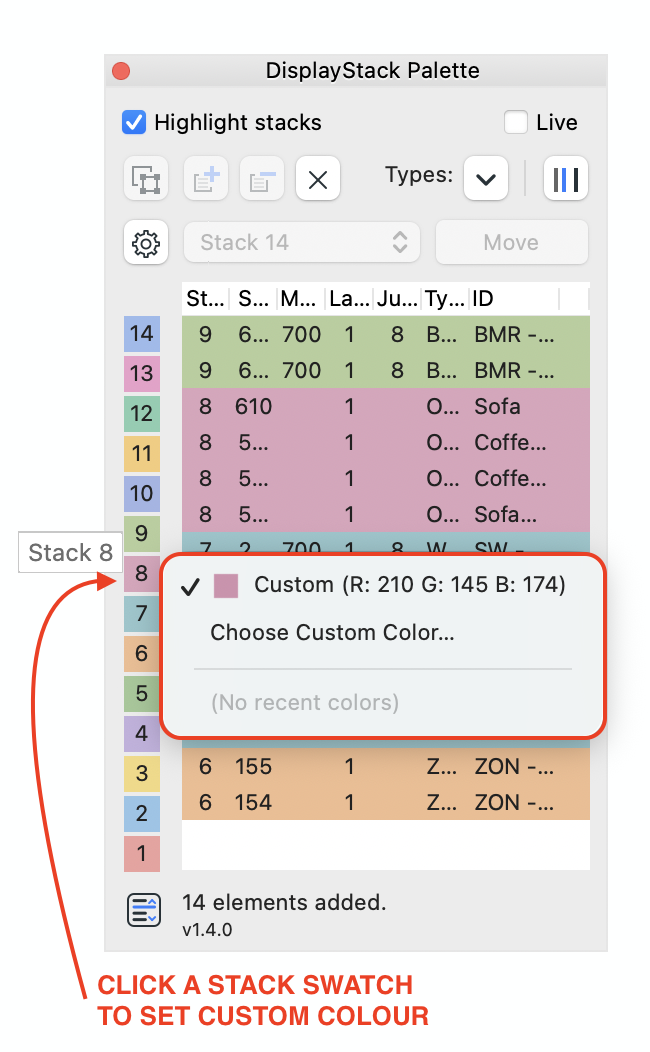Close the DisplayStack Palette with red button
Viewport: 650px width, 1052px height.
(x=121, y=70)
